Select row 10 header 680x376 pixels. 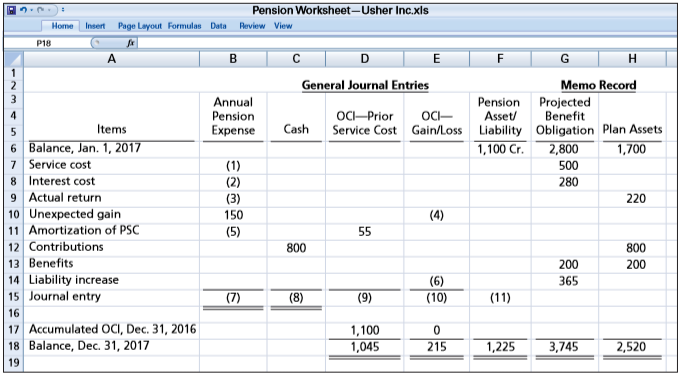pos(13,215)
